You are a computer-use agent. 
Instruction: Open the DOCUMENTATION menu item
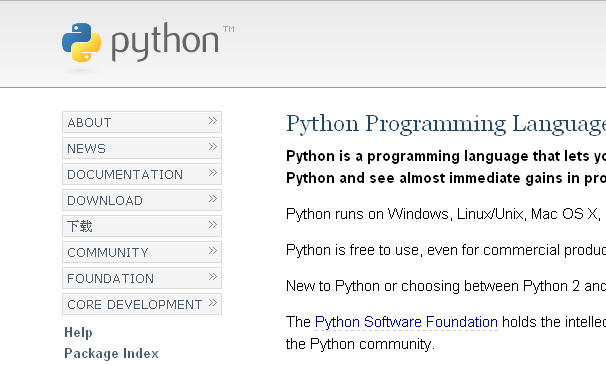(x=142, y=174)
